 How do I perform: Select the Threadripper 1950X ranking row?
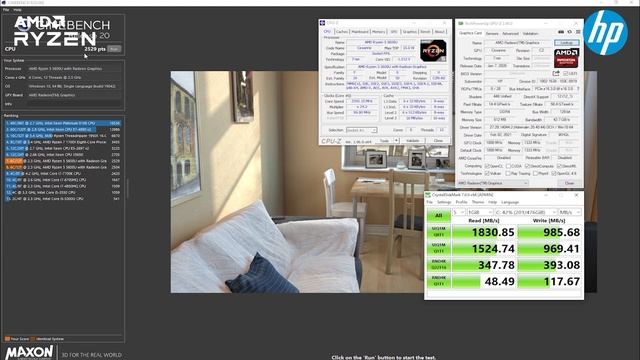(63, 136)
